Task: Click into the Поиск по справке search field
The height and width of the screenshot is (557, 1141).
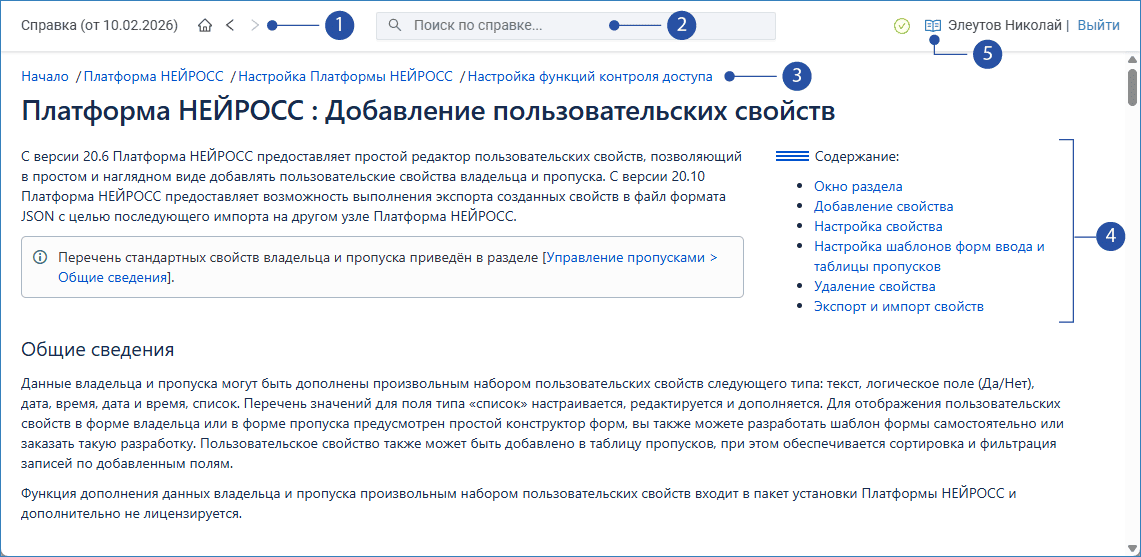Action: (x=580, y=26)
